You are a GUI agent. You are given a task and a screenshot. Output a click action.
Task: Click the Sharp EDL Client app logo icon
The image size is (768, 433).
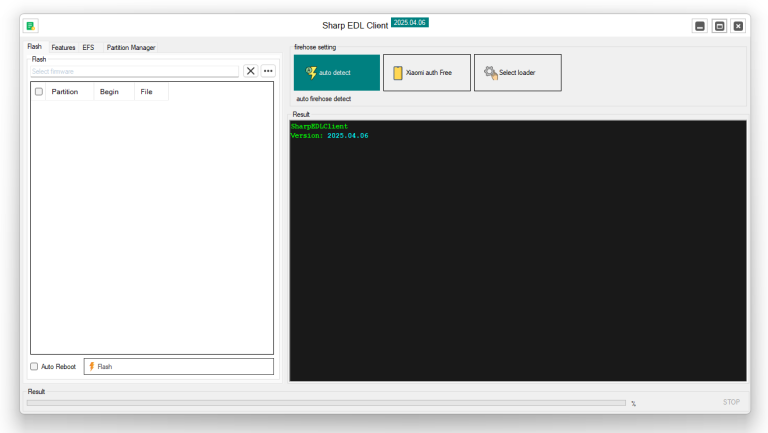pos(30,26)
